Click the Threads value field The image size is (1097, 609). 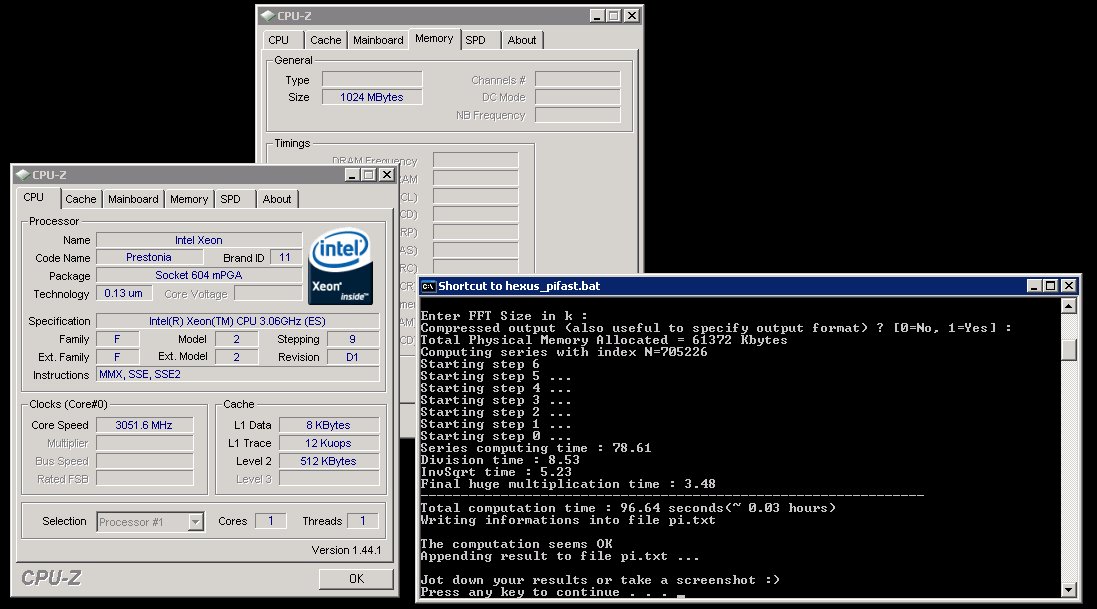point(362,521)
